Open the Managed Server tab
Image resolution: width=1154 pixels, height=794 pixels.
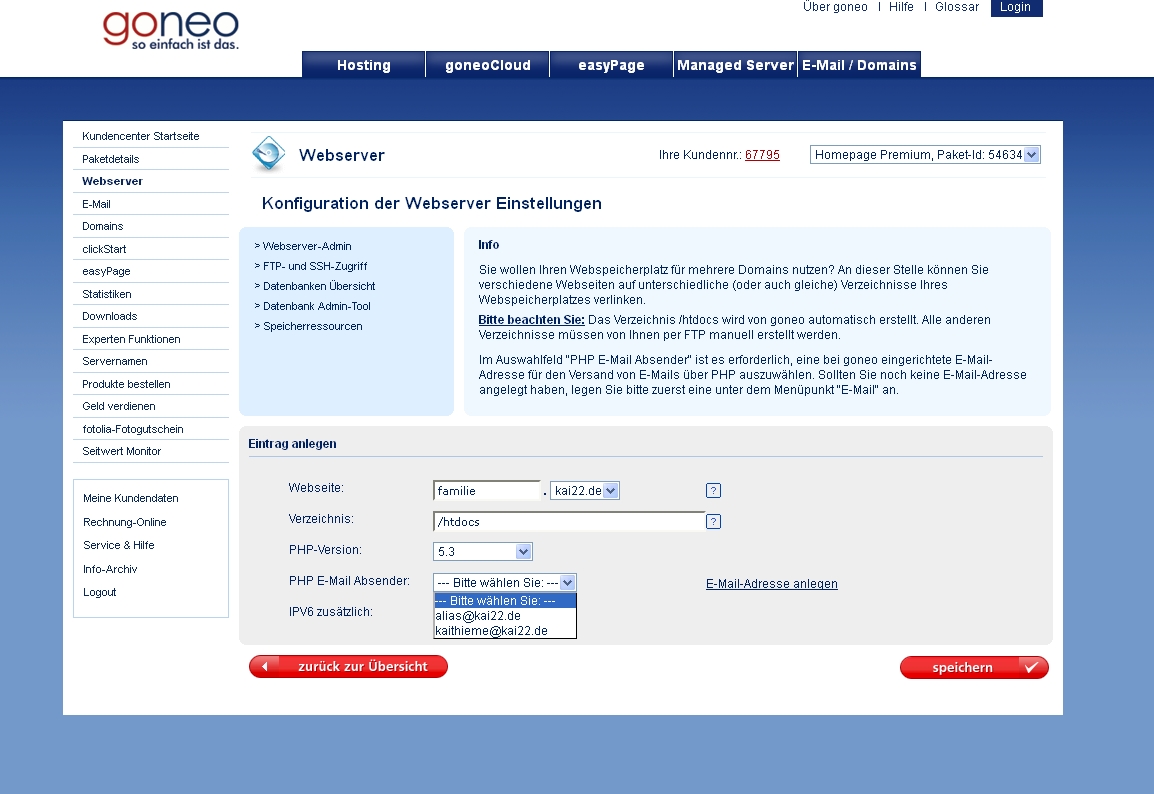coord(735,65)
